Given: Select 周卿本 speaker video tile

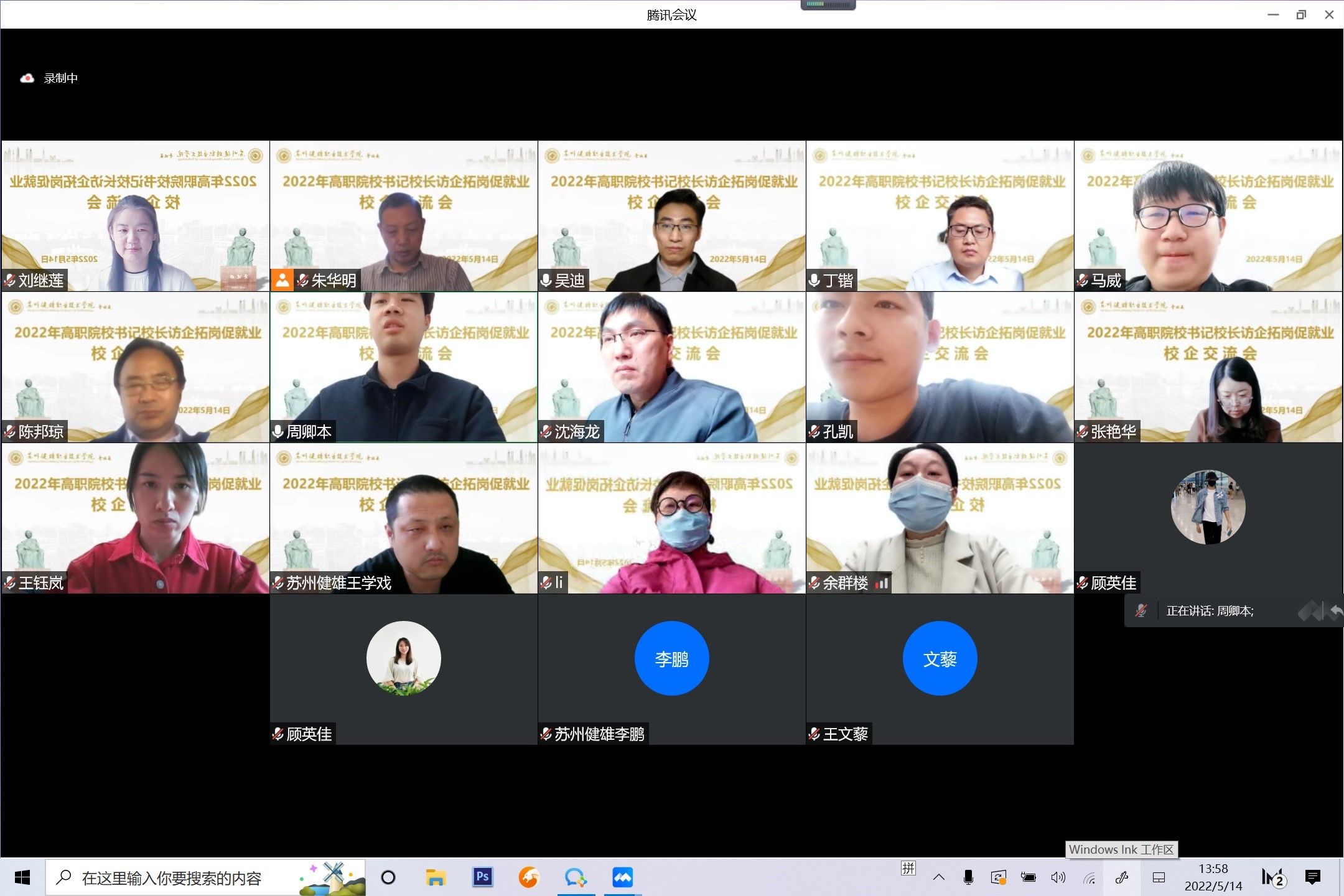Looking at the screenshot, I should pos(403,367).
